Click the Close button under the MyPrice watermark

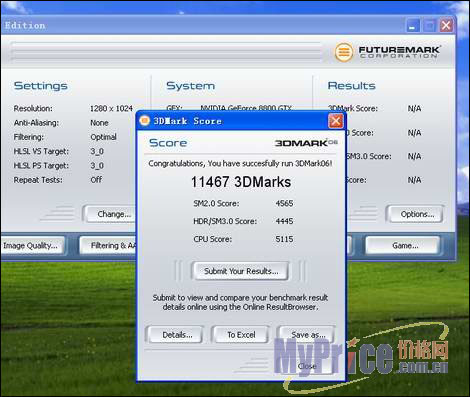tap(307, 366)
